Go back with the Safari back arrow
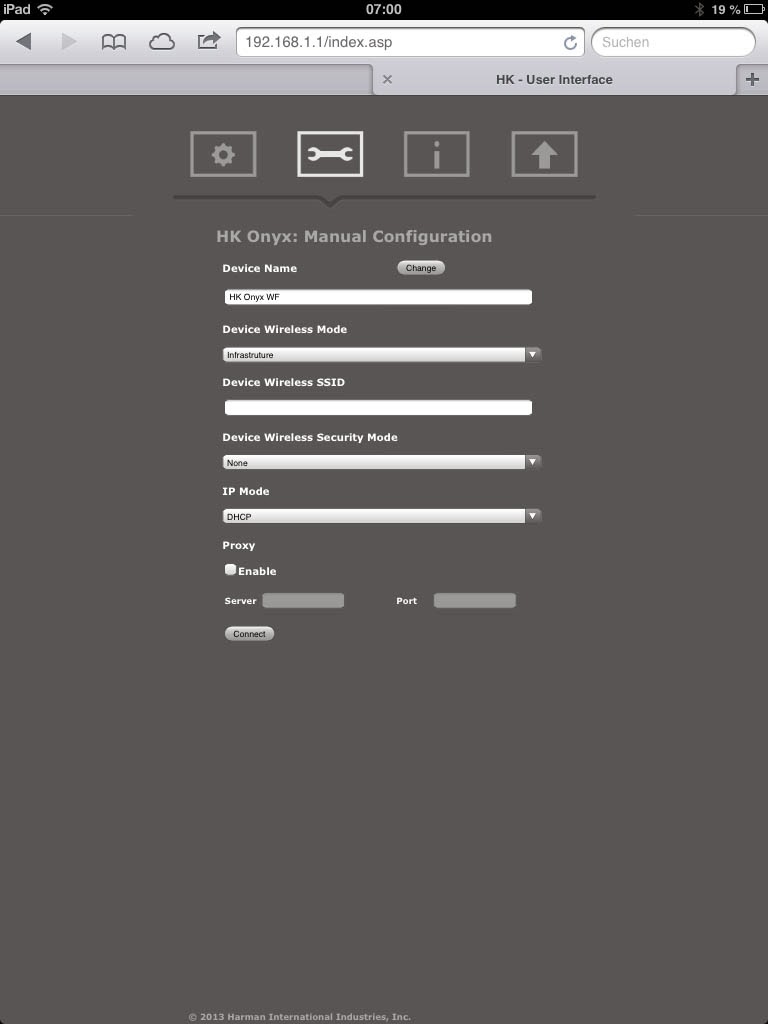The width and height of the screenshot is (768, 1024). (x=24, y=42)
